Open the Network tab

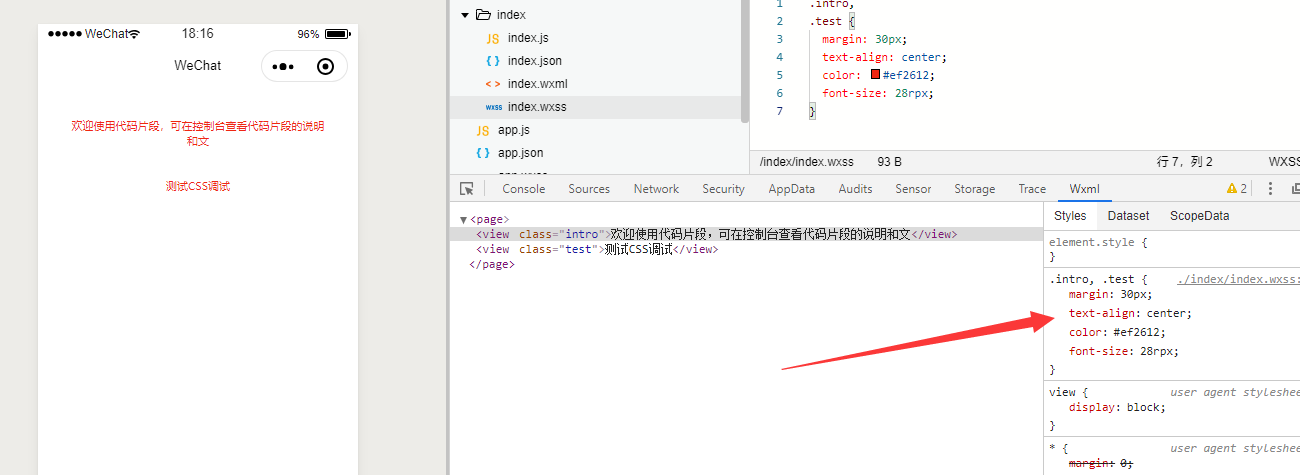click(656, 189)
